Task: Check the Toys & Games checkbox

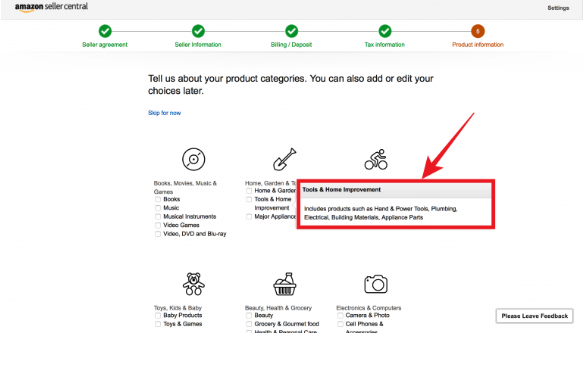Action: click(158, 324)
